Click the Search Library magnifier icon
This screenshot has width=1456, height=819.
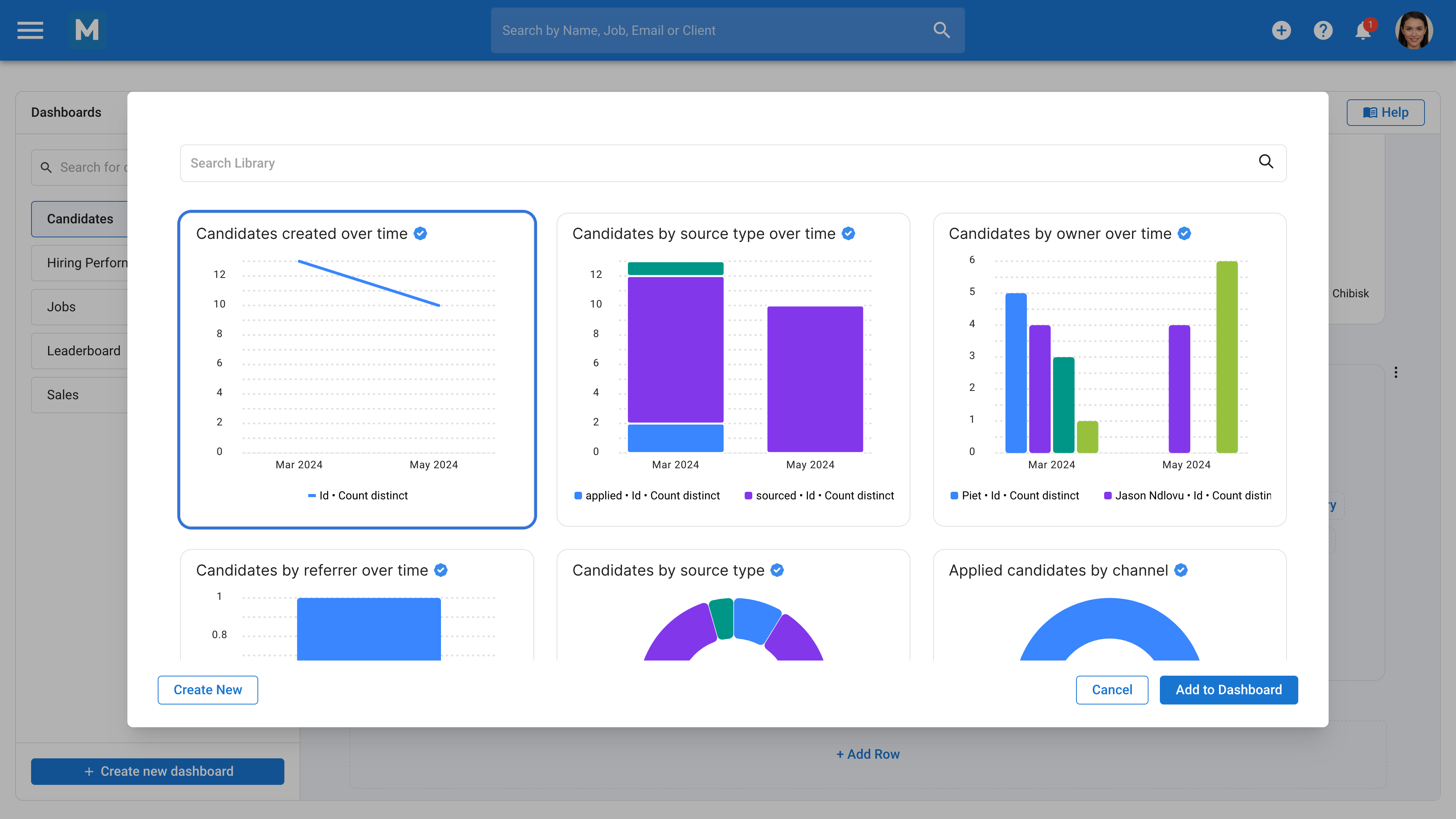[1266, 162]
